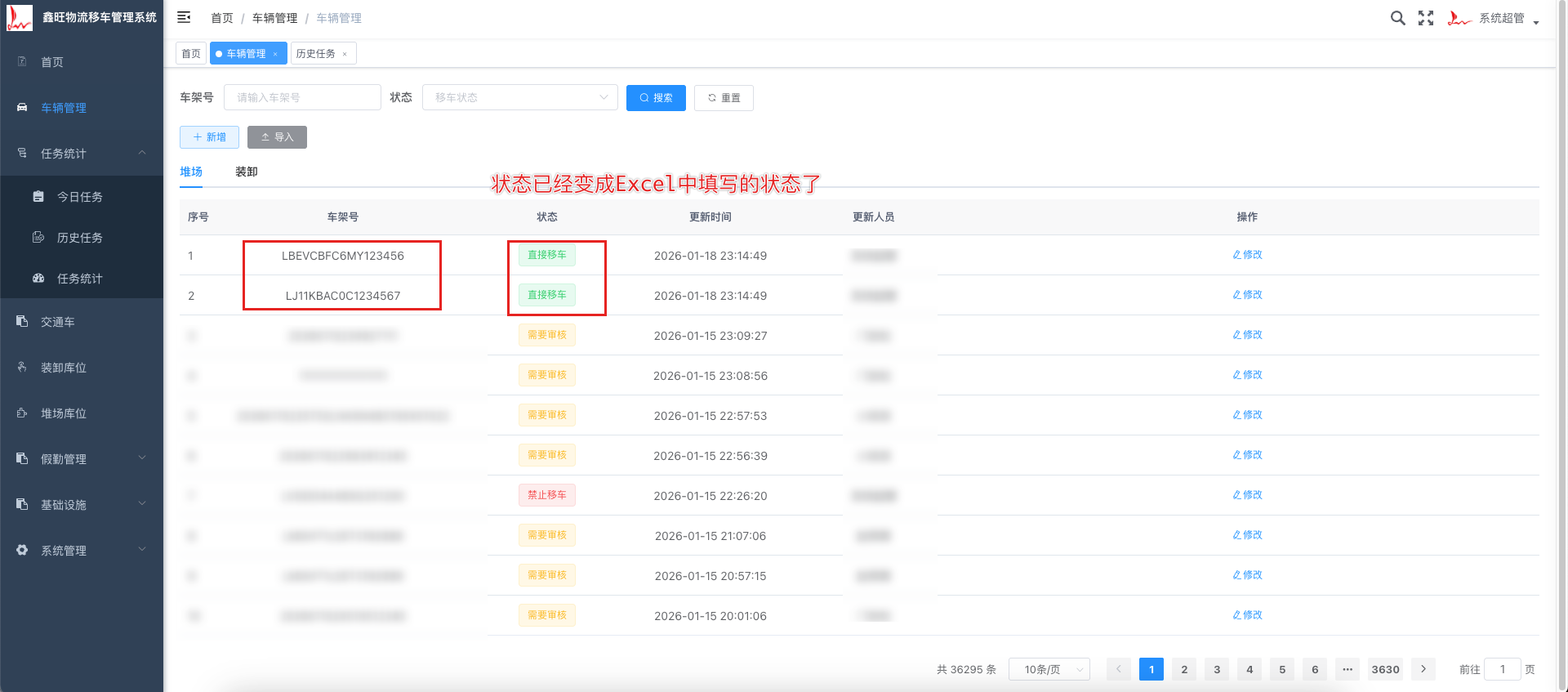
Task: Open 历史任务 in the sidebar
Action: coord(82,238)
